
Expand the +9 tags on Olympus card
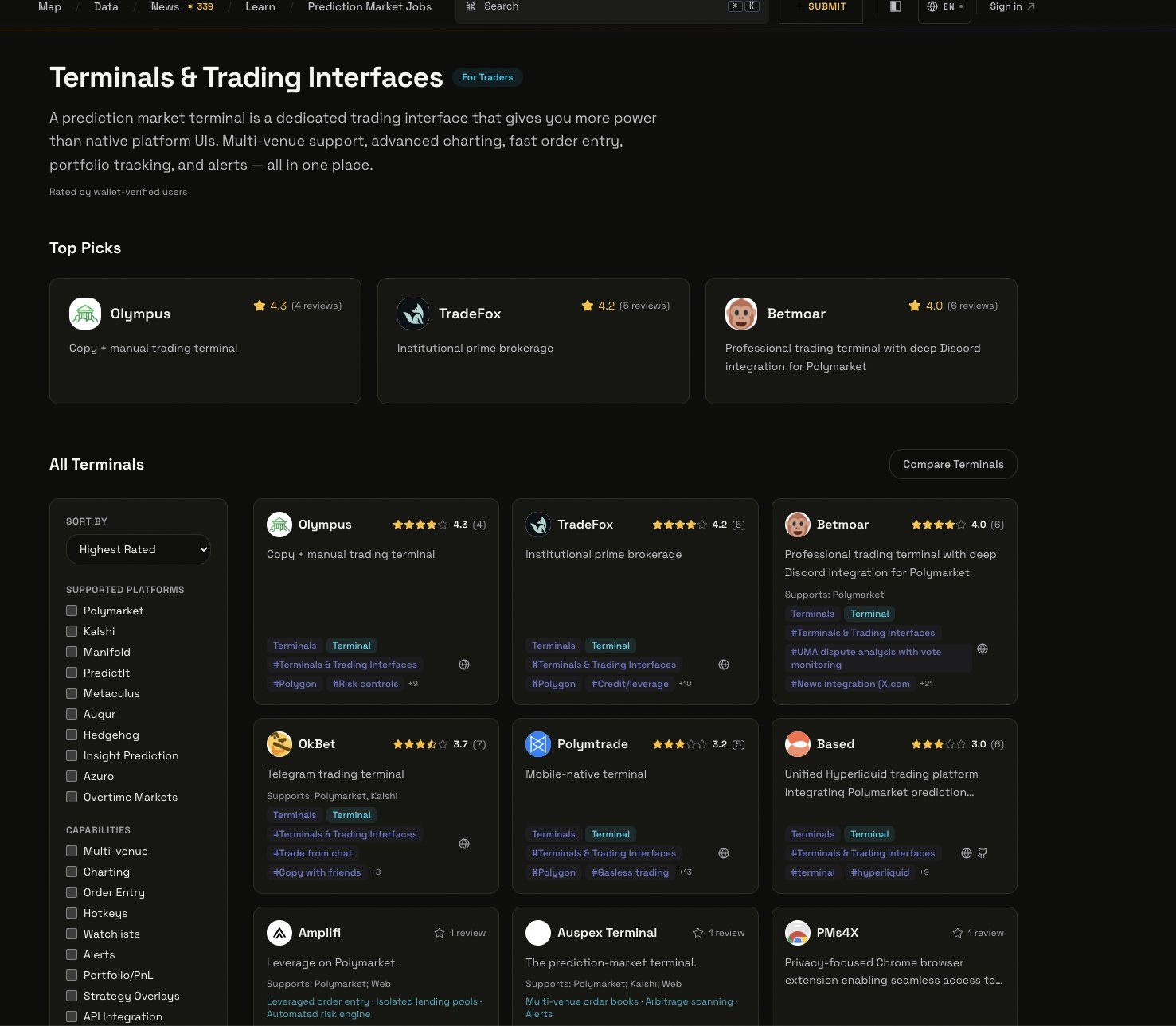click(x=413, y=684)
